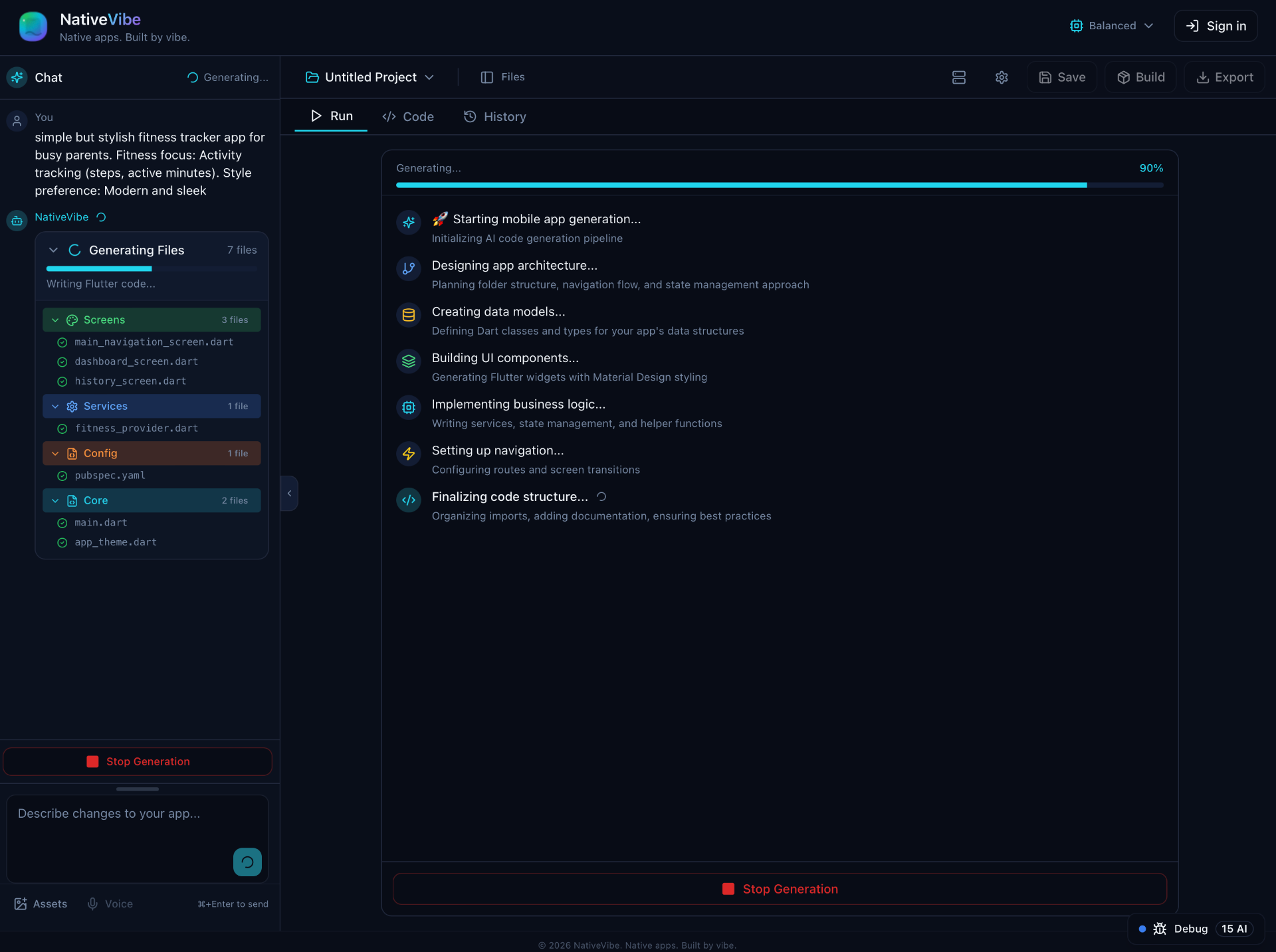The height and width of the screenshot is (952, 1276).
Task: Select fitness_provider.dart file
Action: coord(136,428)
